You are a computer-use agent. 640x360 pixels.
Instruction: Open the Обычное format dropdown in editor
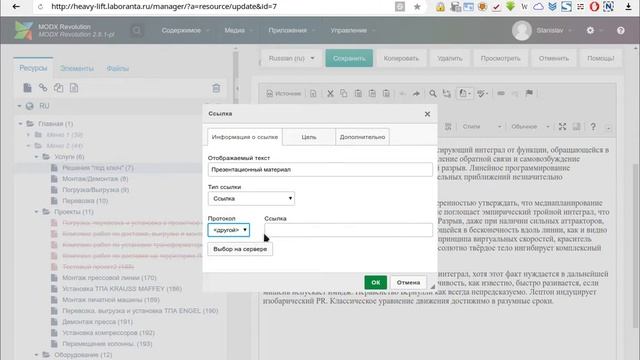click(530, 127)
